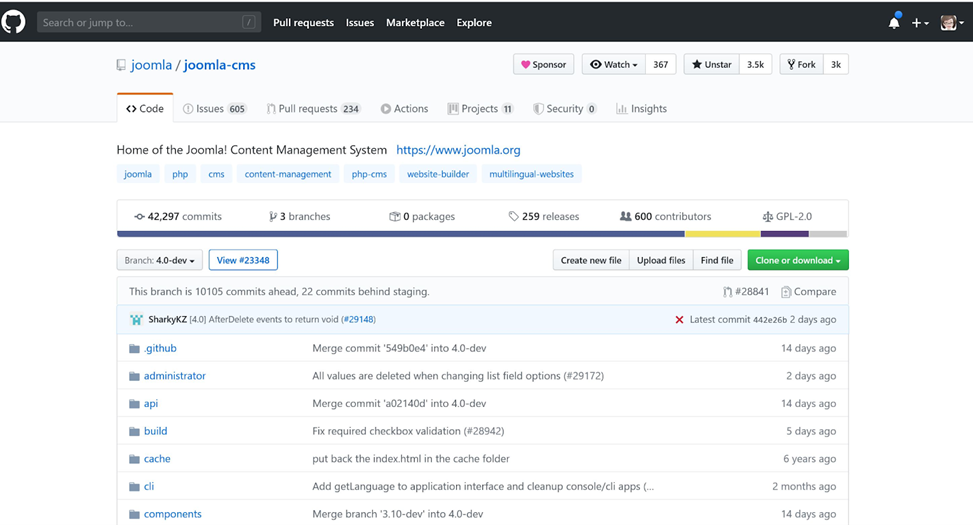Expand the Branch 4.0-dev dropdown
This screenshot has height=525, width=973.
160,260
